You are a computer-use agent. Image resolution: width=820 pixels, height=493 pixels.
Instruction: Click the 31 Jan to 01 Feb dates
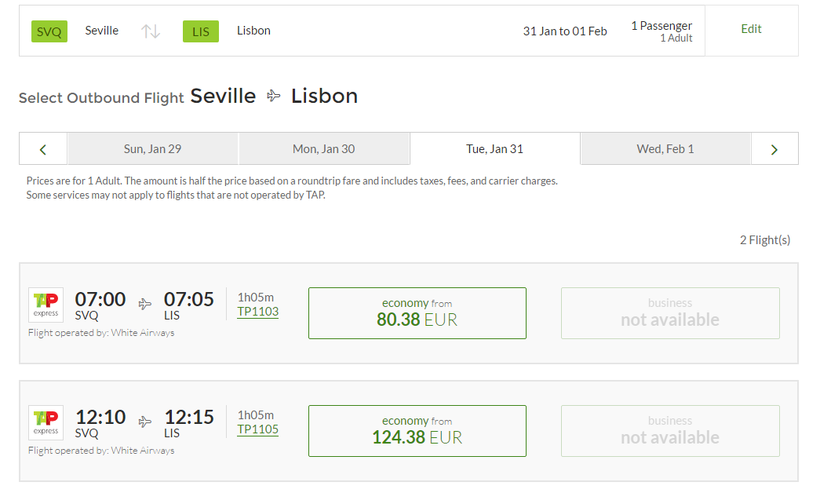[565, 31]
